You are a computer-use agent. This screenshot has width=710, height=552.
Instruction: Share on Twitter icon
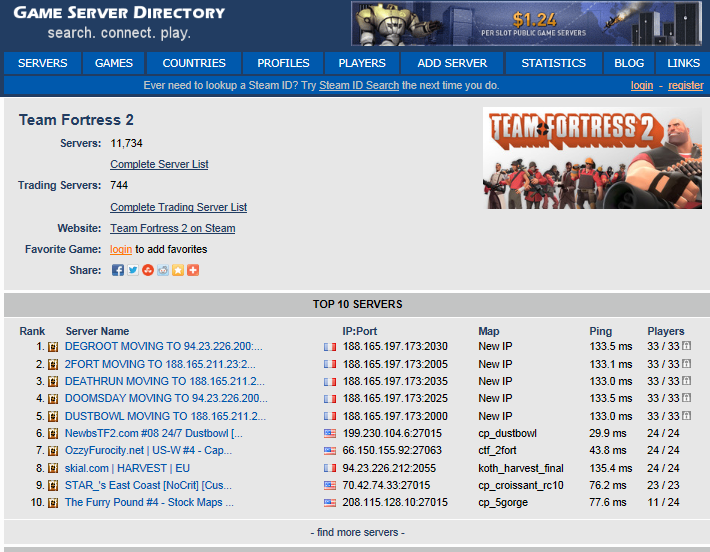coord(133,270)
